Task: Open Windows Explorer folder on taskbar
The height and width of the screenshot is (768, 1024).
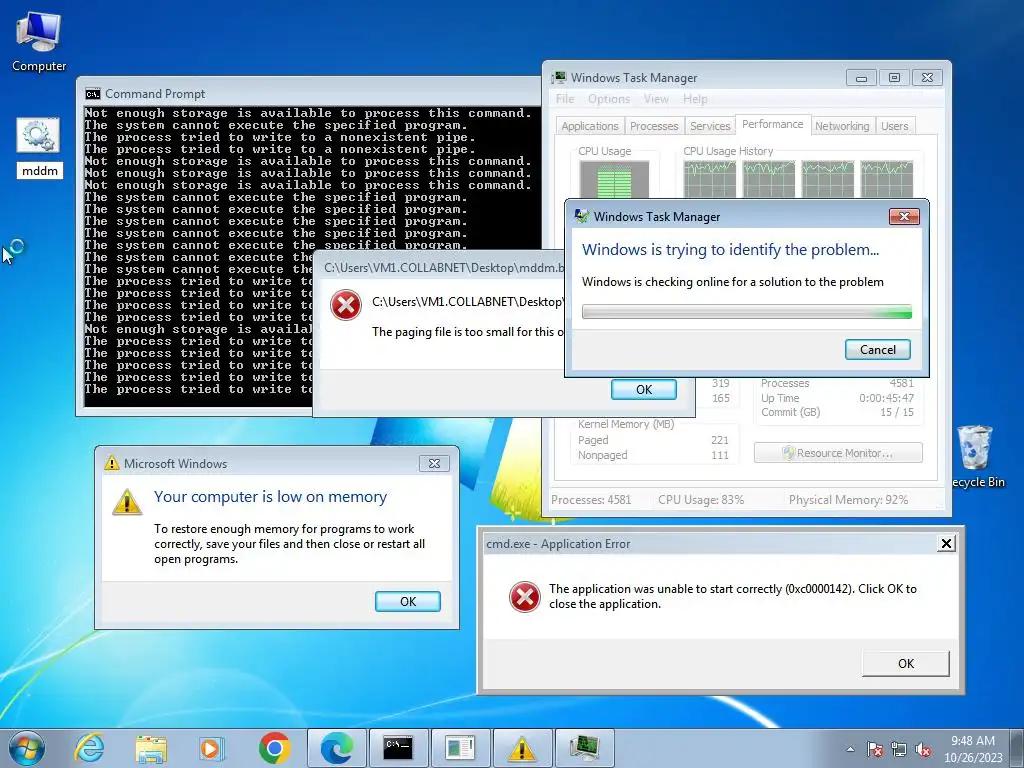Action: pos(151,748)
